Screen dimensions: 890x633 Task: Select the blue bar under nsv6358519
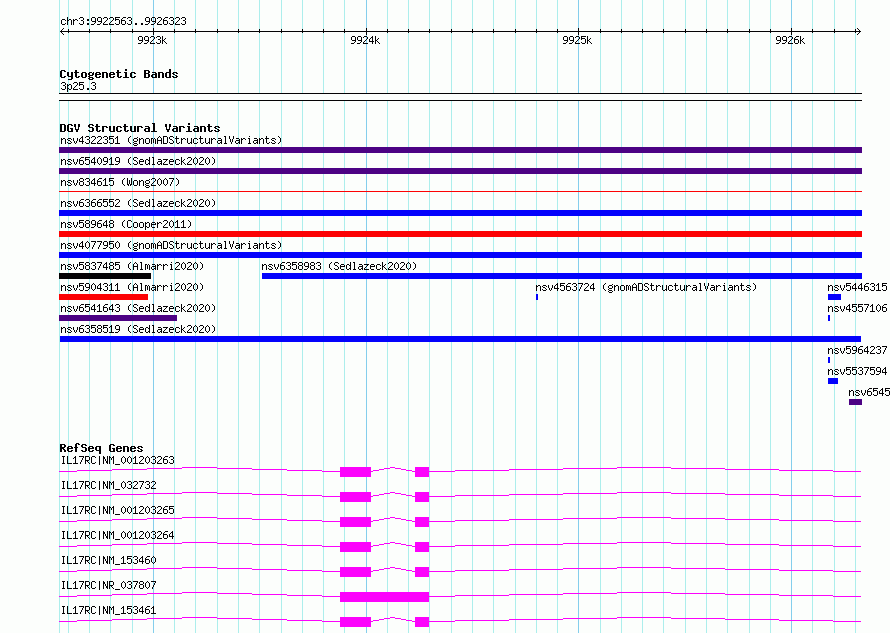(460, 339)
